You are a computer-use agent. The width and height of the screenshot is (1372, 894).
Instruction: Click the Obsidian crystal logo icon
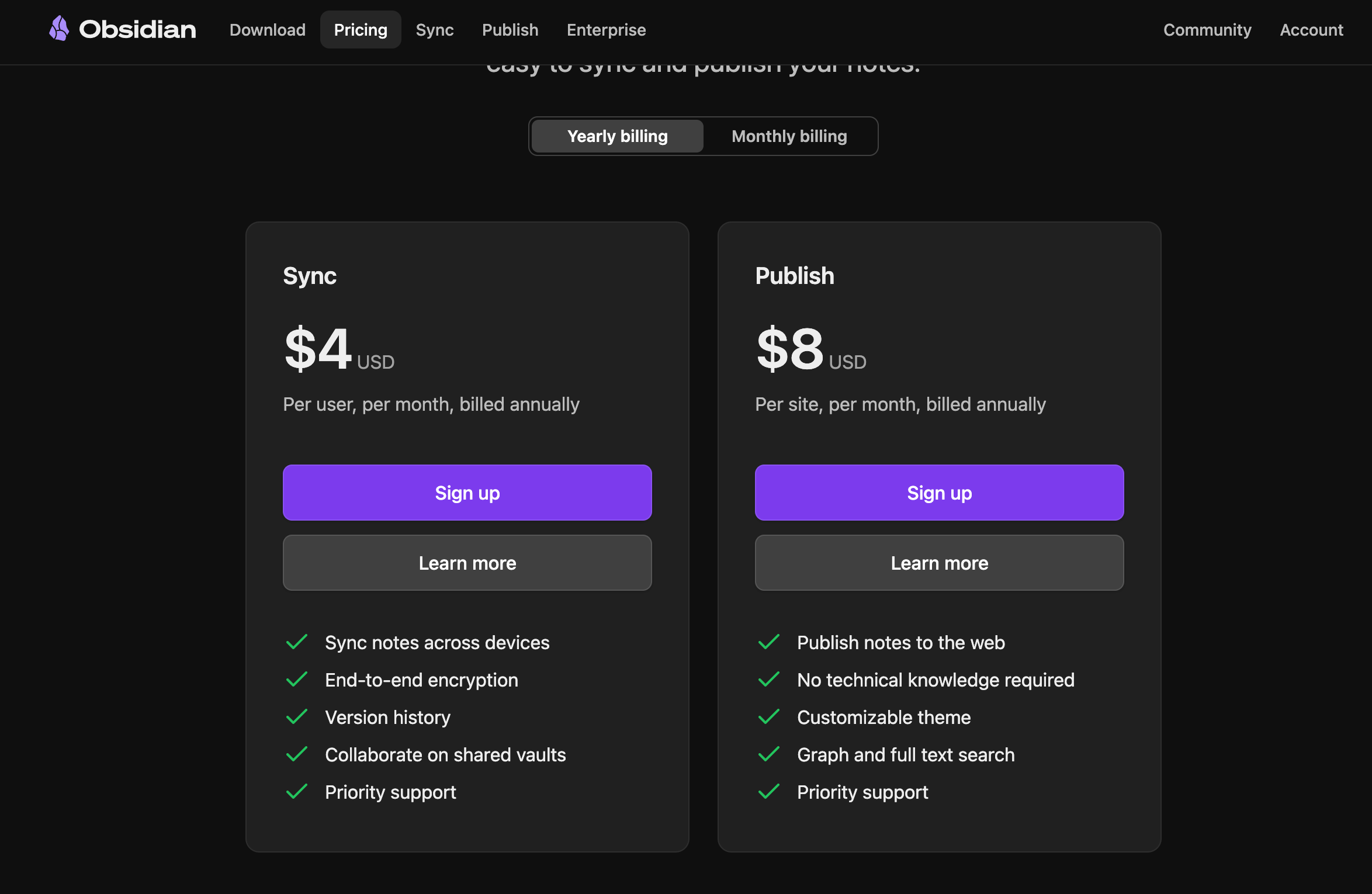click(59, 29)
